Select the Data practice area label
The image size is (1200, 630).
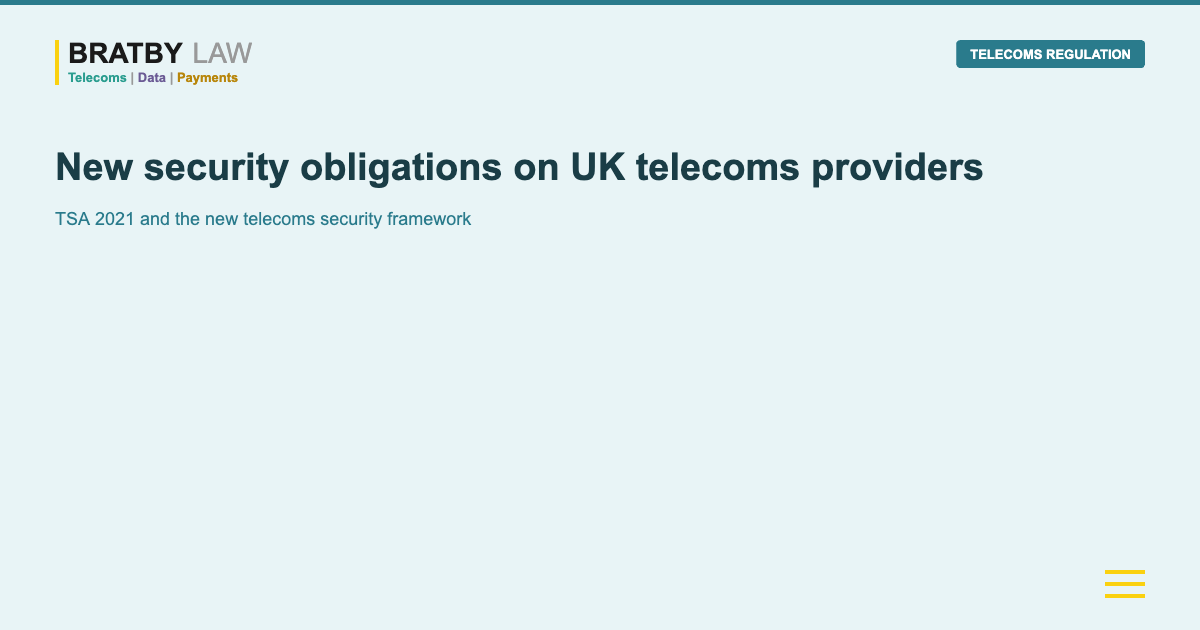tap(151, 77)
